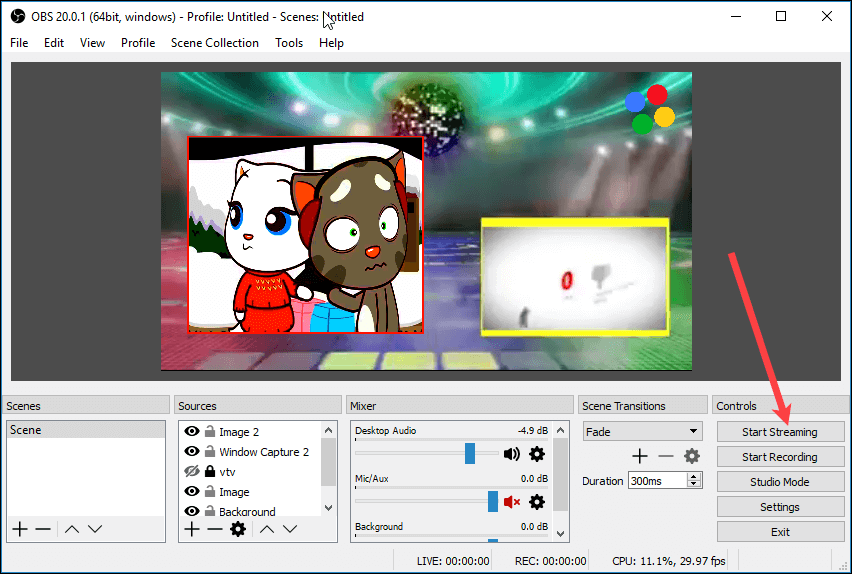Click the Mic/Aux volume slider handle
The height and width of the screenshot is (574, 852).
(493, 501)
